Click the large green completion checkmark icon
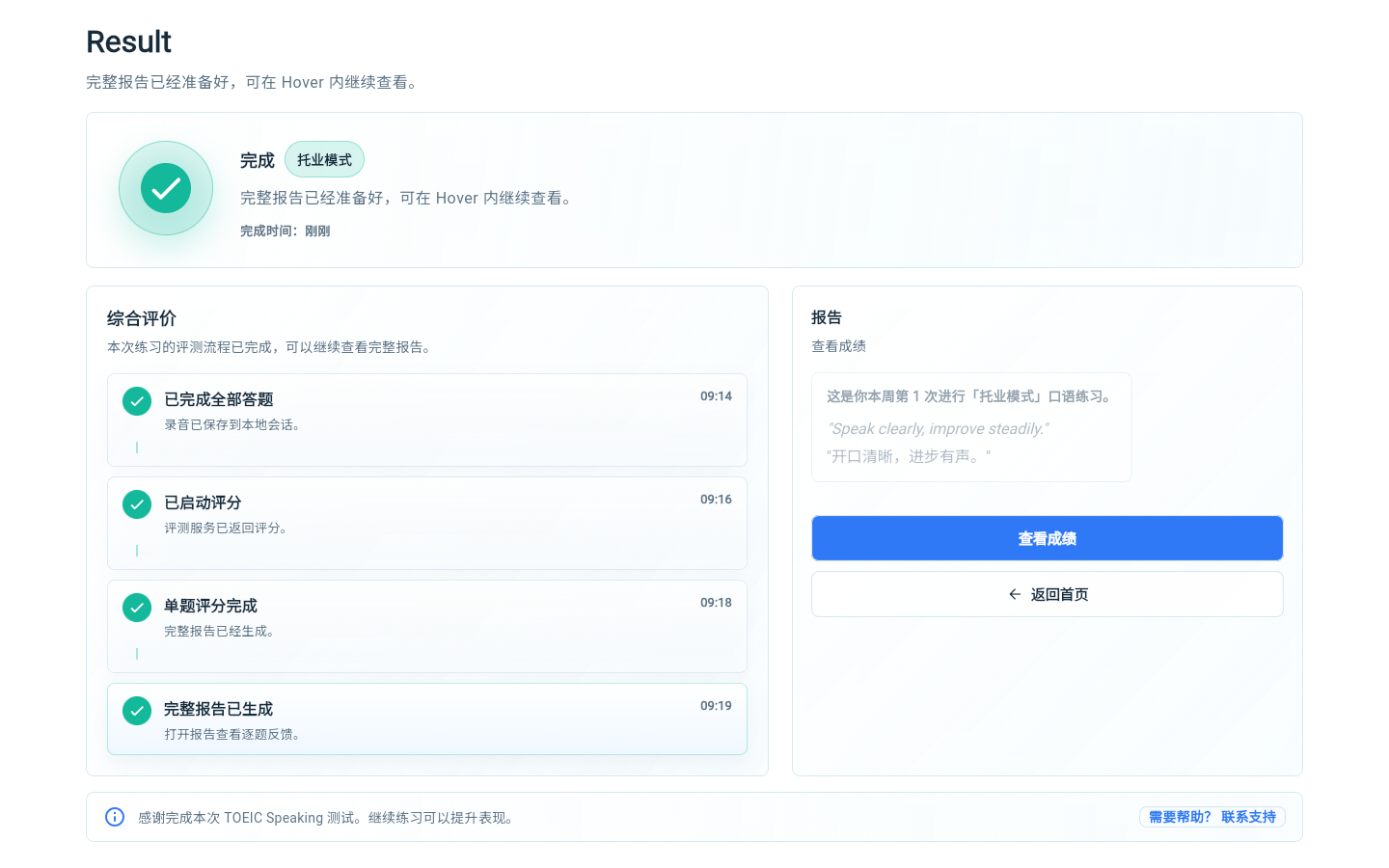 [166, 188]
